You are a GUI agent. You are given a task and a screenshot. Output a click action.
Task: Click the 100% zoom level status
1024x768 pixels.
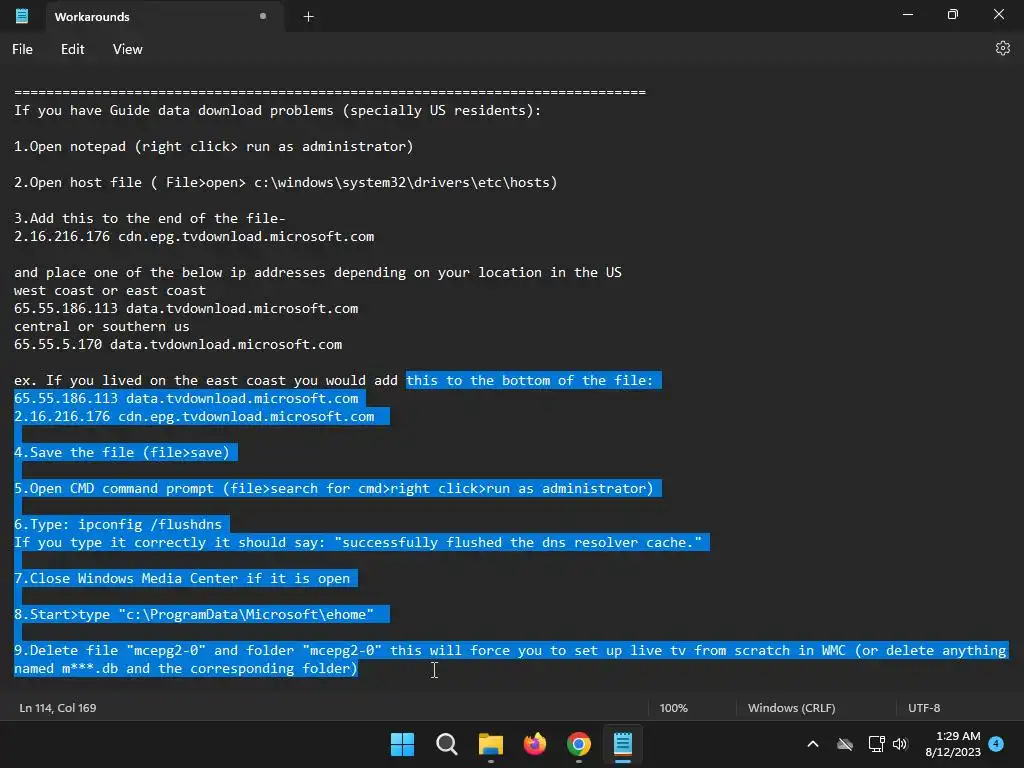673,708
